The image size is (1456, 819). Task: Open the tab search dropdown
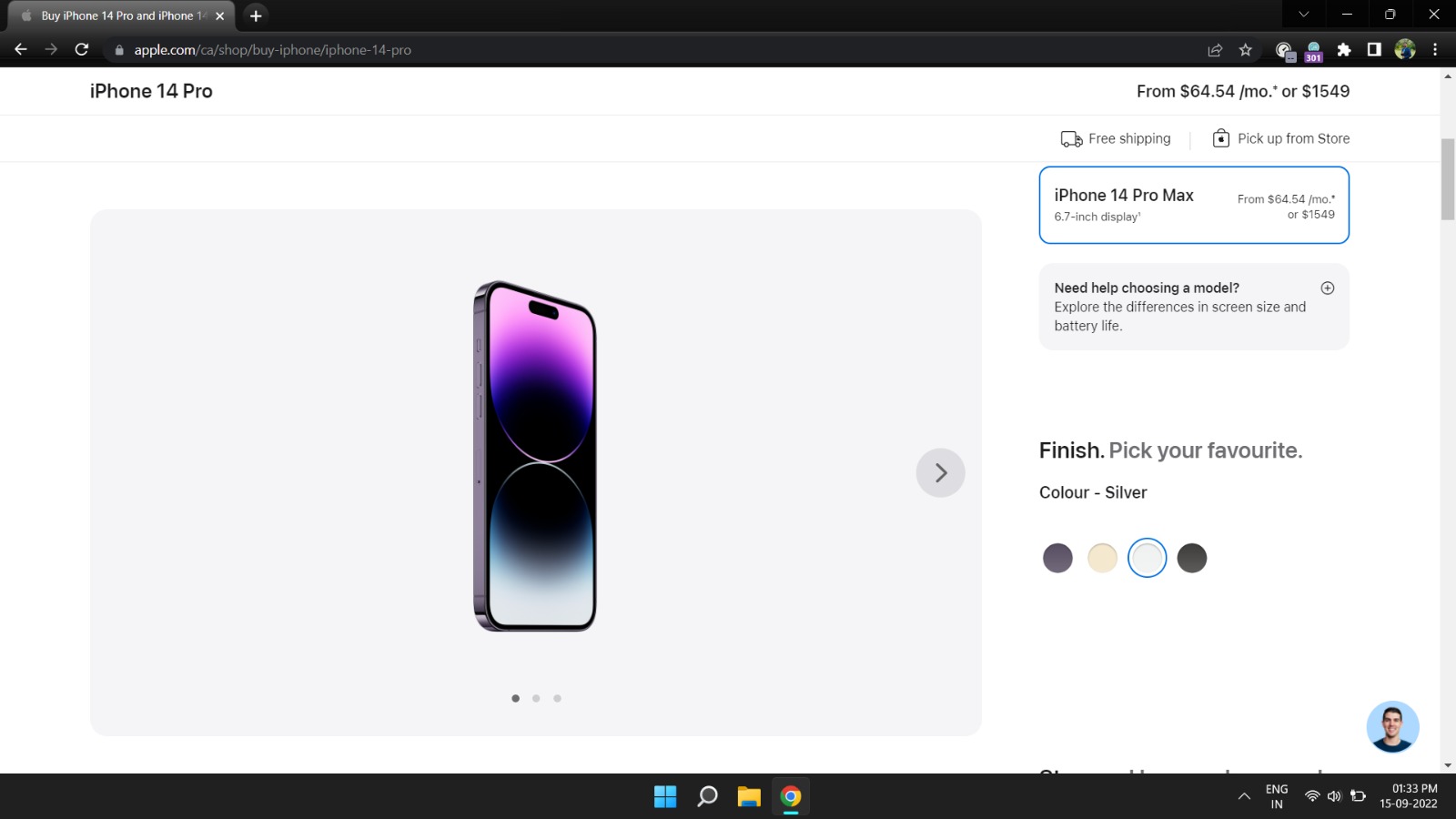click(x=1303, y=15)
